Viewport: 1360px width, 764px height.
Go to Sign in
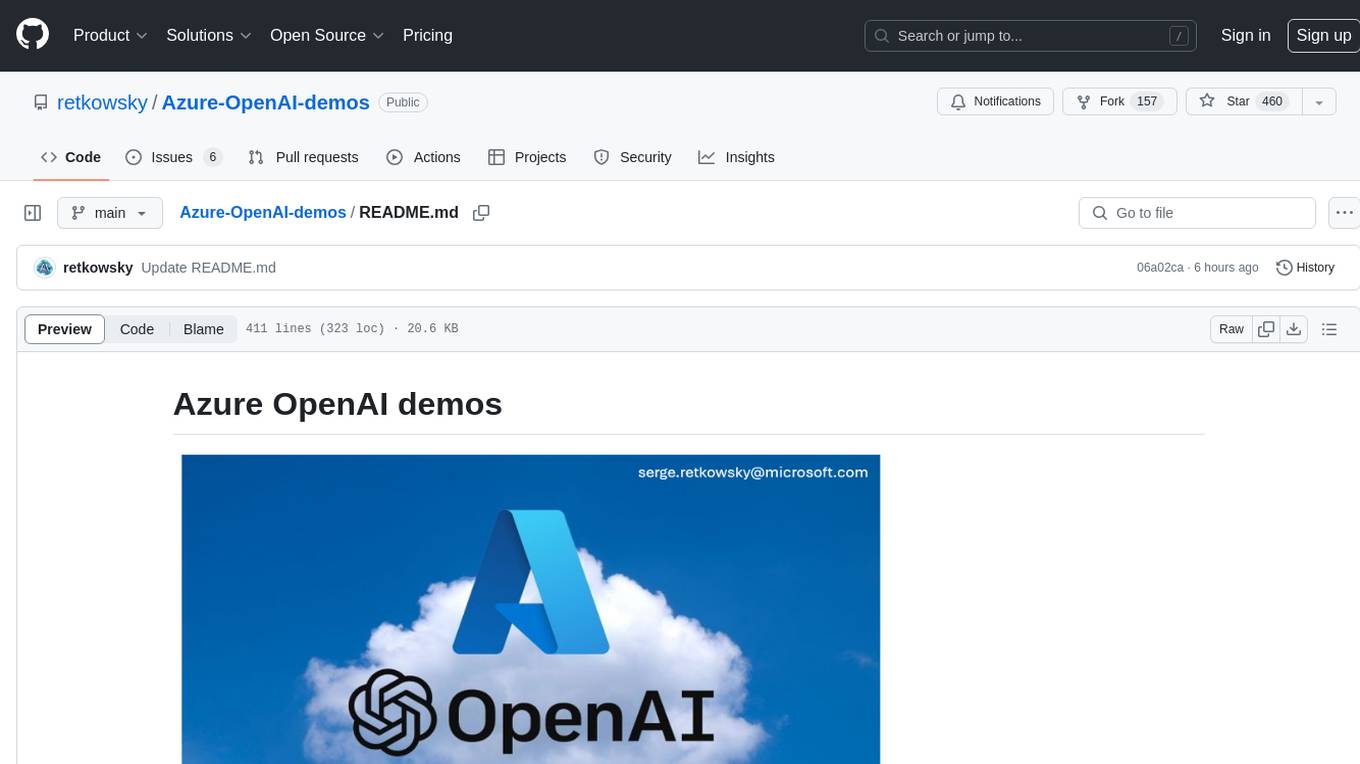1245,35
